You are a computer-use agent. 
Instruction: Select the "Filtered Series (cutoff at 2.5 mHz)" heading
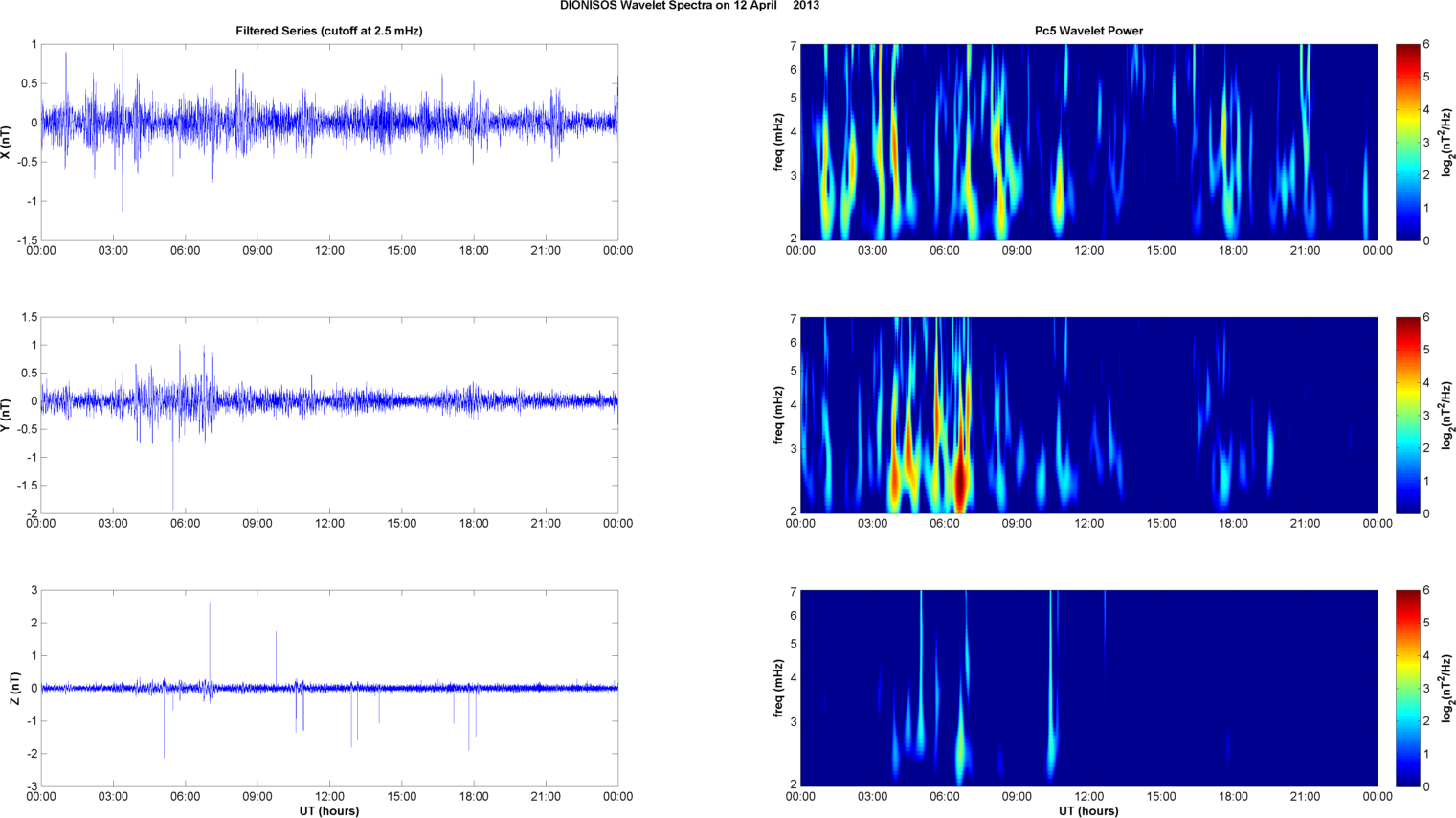coord(329,31)
